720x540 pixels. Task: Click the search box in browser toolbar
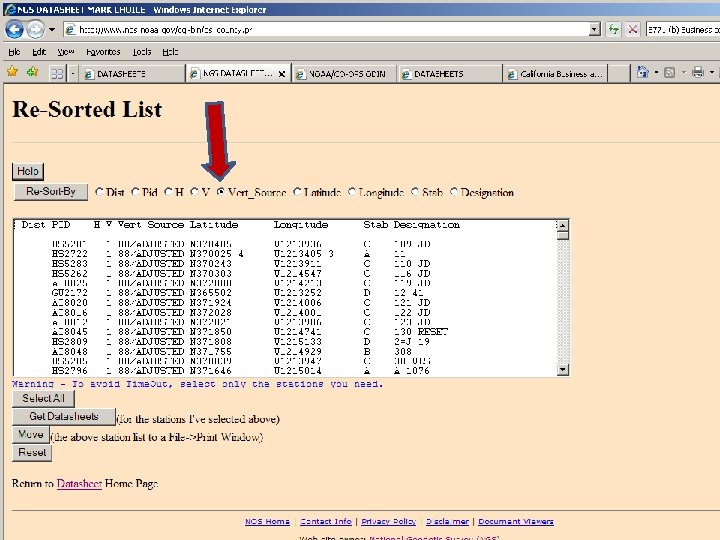[683, 30]
